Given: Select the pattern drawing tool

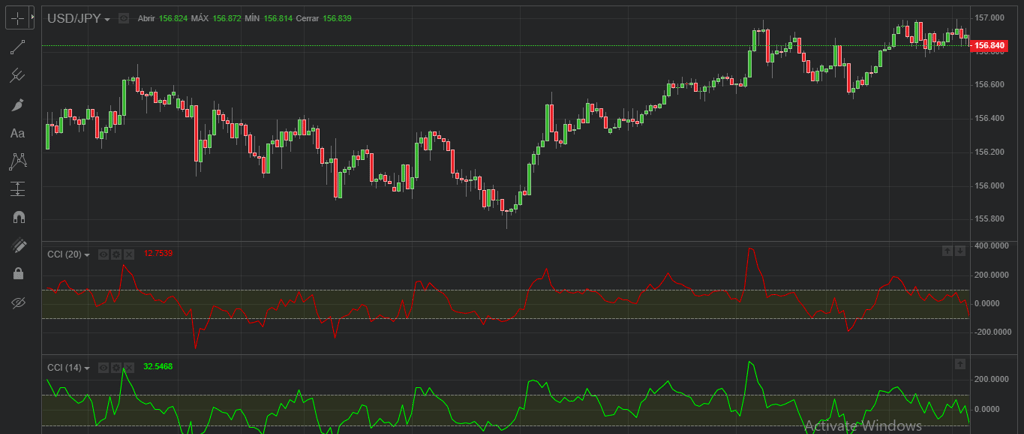Looking at the screenshot, I should point(17,161).
